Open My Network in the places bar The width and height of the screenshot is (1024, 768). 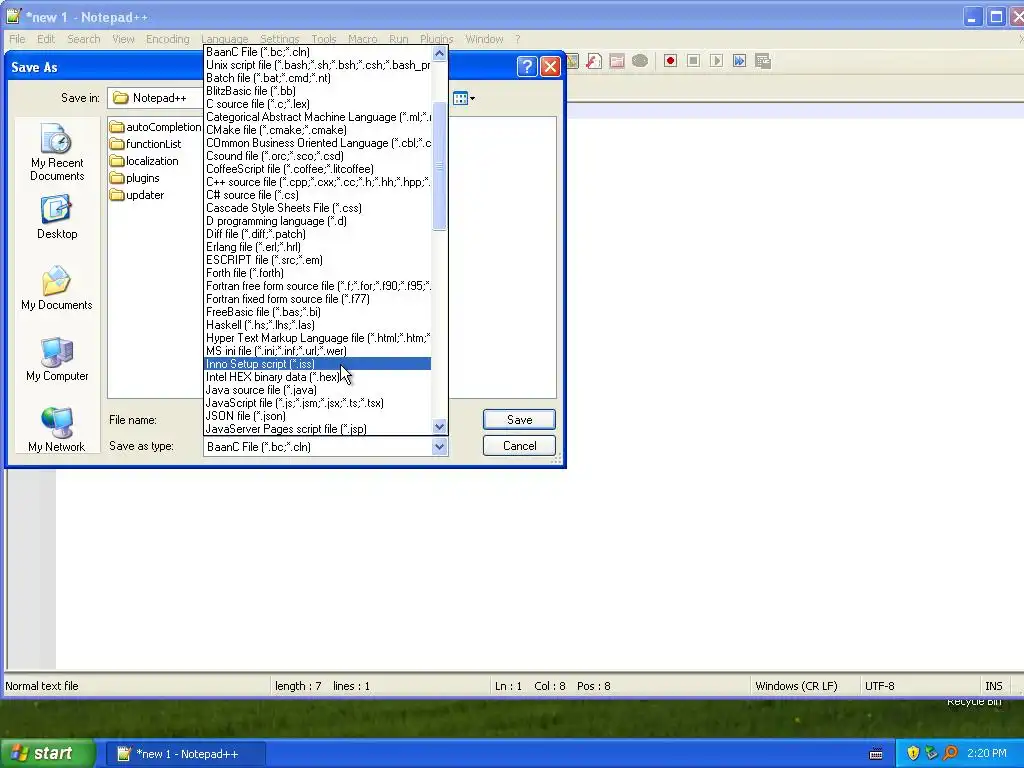tap(57, 429)
